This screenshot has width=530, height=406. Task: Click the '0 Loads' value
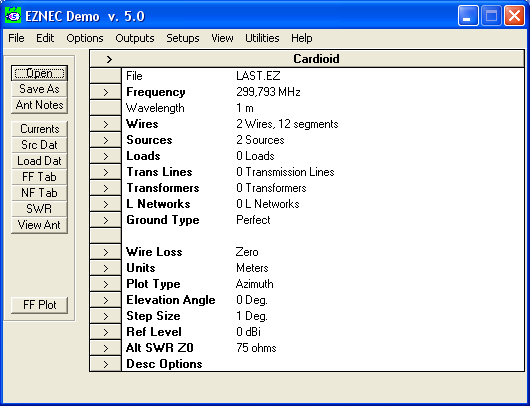pos(255,156)
